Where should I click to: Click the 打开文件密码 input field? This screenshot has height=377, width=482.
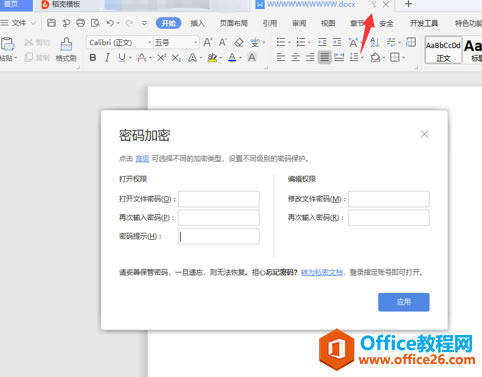click(219, 199)
